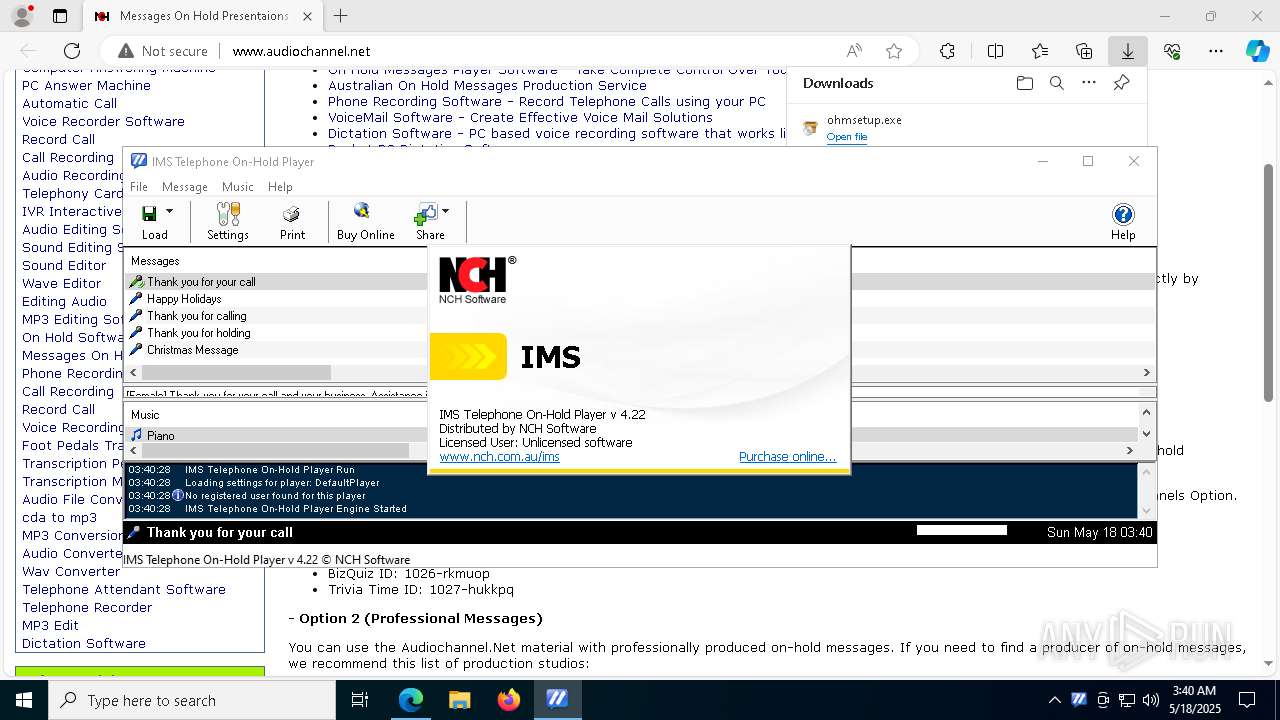The height and width of the screenshot is (720, 1280).
Task: Click the Edge Downloads toolbar button
Action: click(1127, 51)
